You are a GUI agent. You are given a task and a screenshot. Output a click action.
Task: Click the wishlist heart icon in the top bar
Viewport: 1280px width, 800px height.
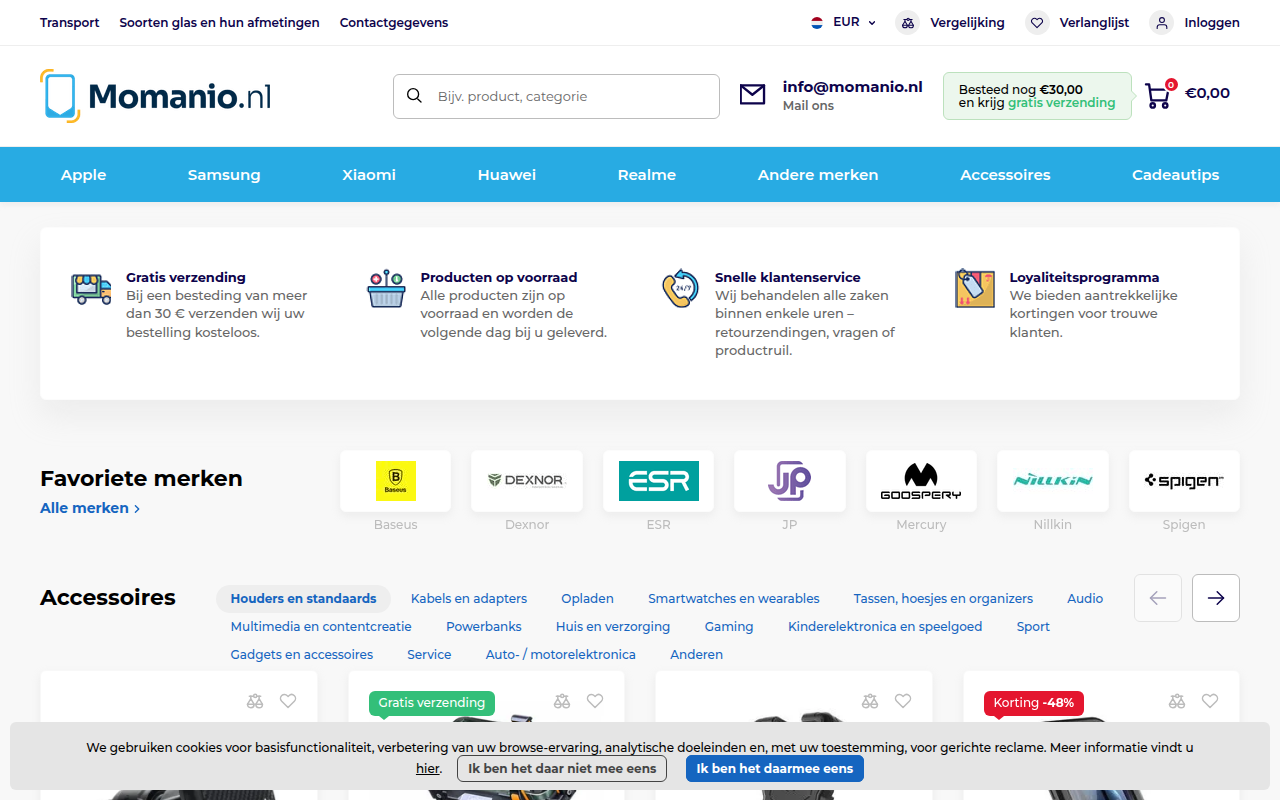tap(1037, 22)
